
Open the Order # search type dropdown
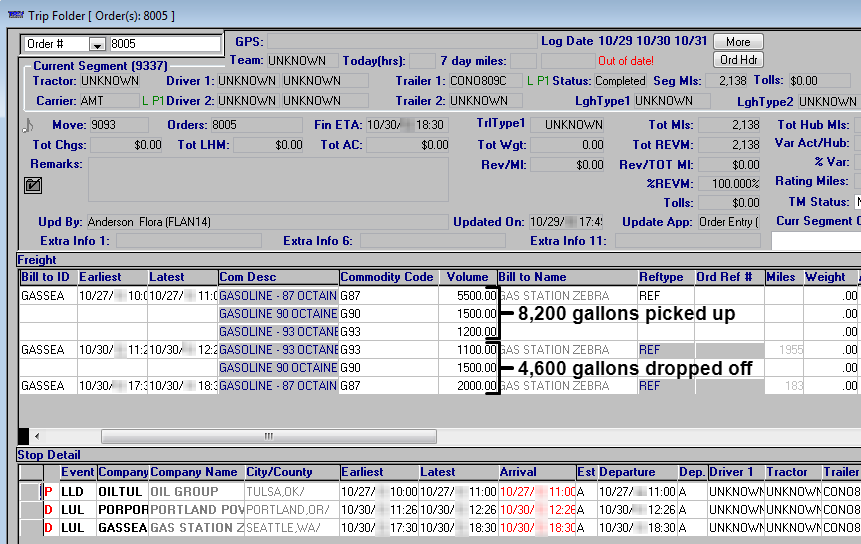(97, 45)
